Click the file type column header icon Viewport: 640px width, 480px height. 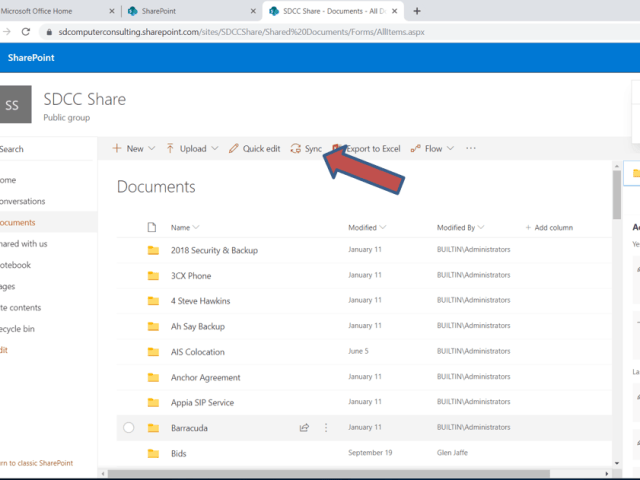click(x=152, y=227)
